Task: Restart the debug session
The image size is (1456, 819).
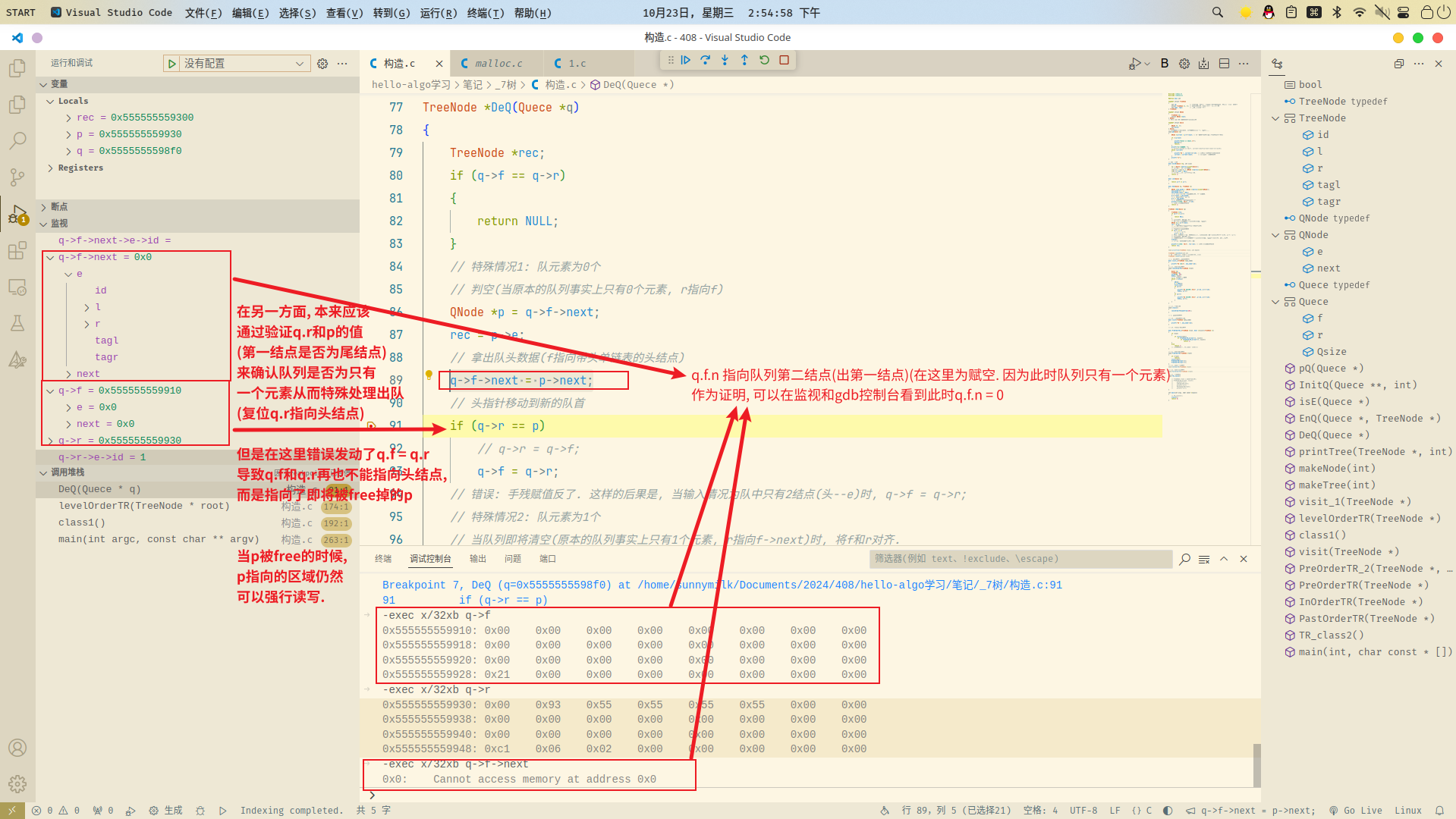Action: coord(765,61)
